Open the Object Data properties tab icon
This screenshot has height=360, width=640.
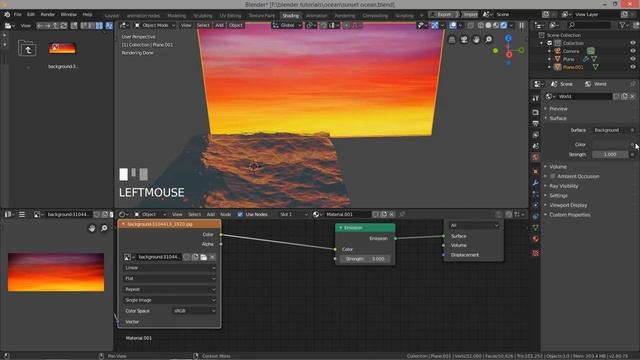click(536, 228)
